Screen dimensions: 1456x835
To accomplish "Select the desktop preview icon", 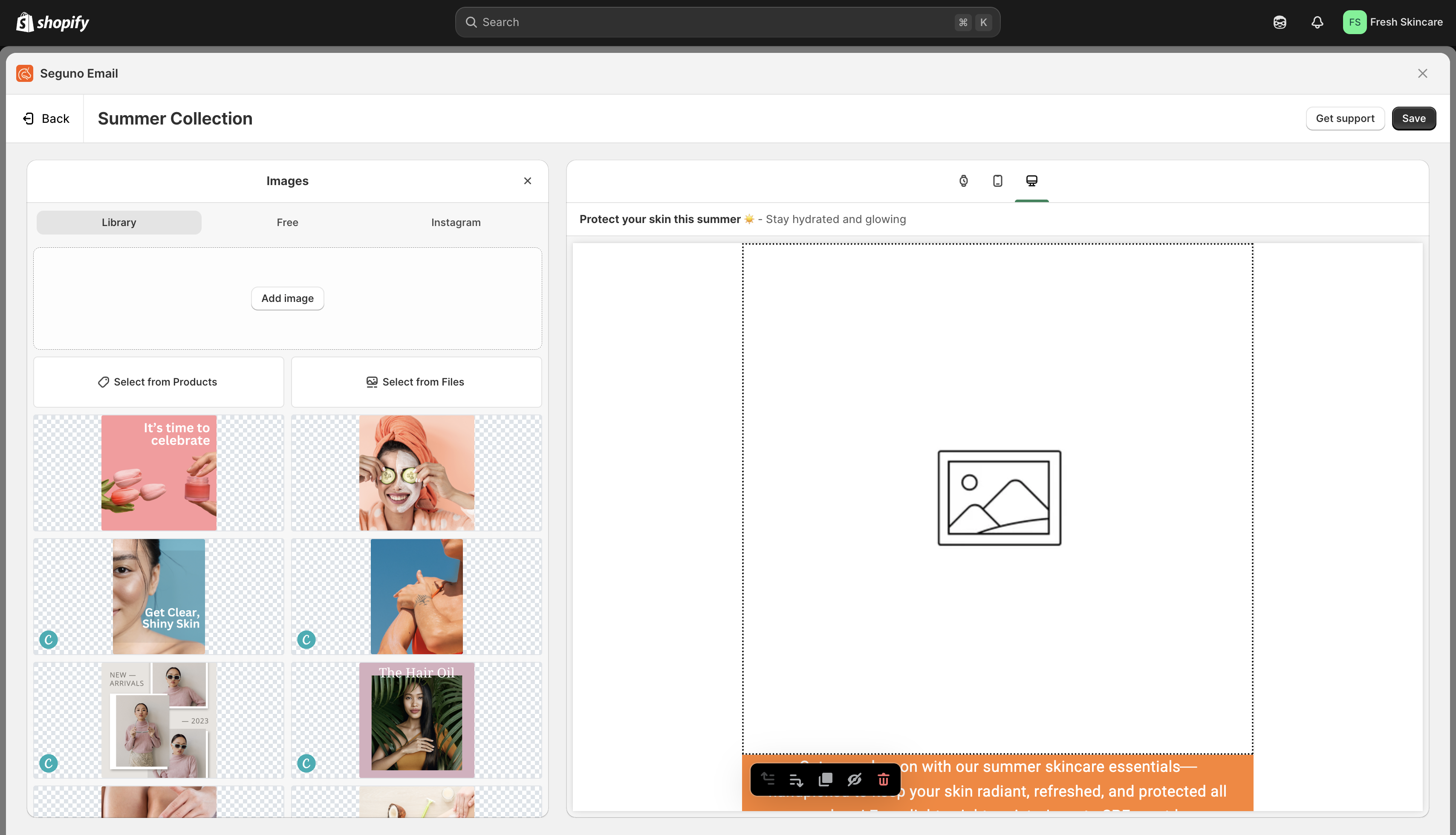I will [x=1031, y=181].
